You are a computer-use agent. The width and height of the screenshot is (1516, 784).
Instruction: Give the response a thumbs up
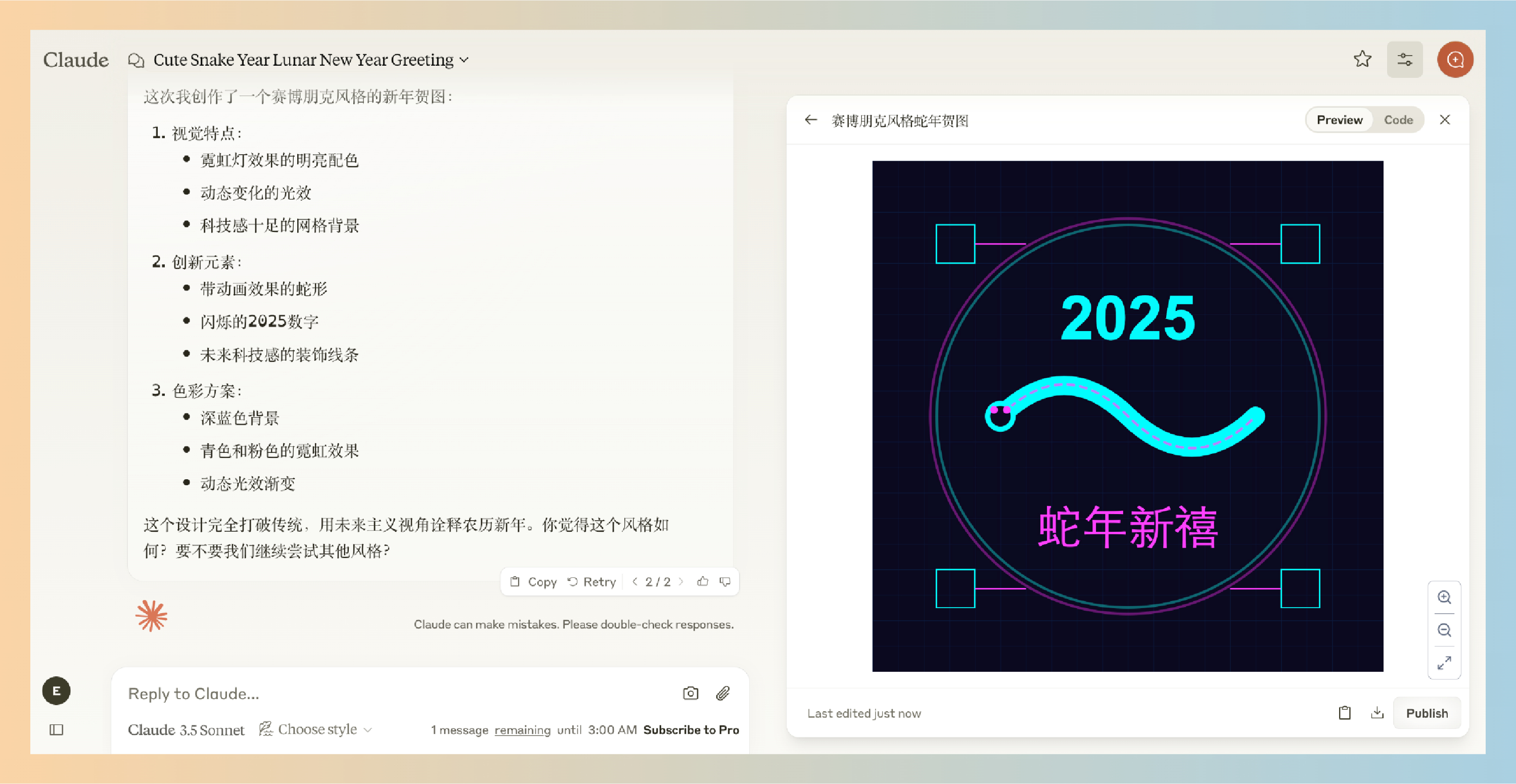(x=703, y=581)
